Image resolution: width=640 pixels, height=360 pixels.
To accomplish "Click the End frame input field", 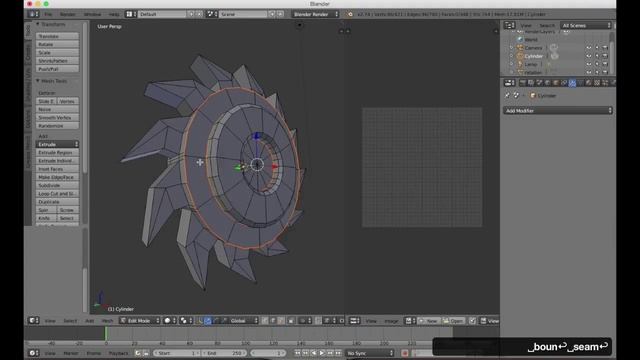I will point(223,353).
